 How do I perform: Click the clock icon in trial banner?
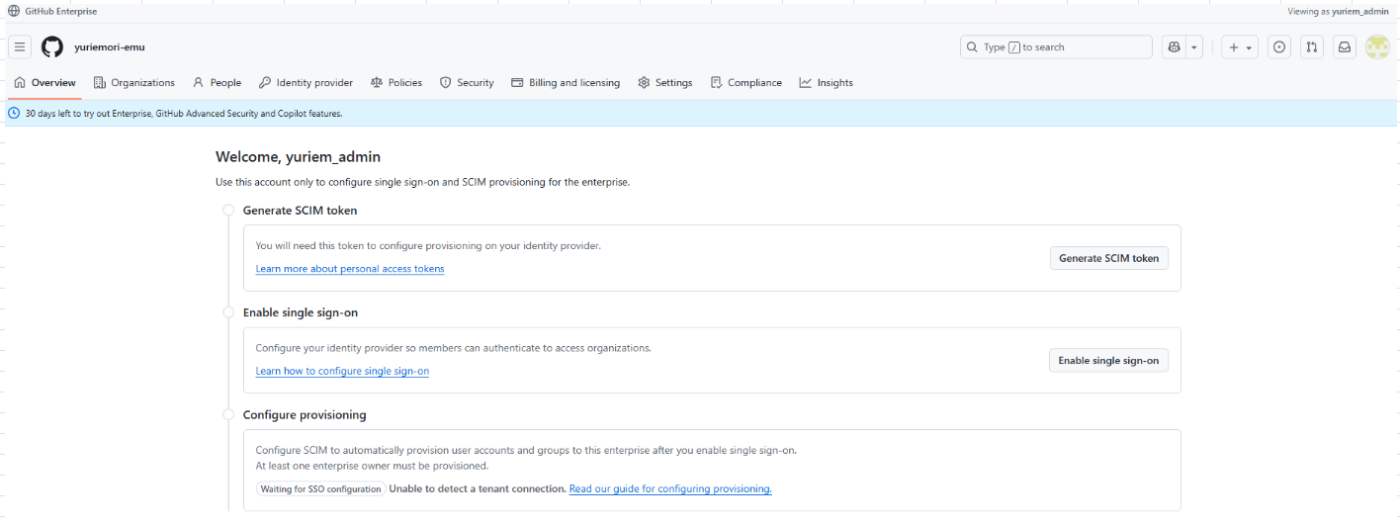pyautogui.click(x=14, y=113)
